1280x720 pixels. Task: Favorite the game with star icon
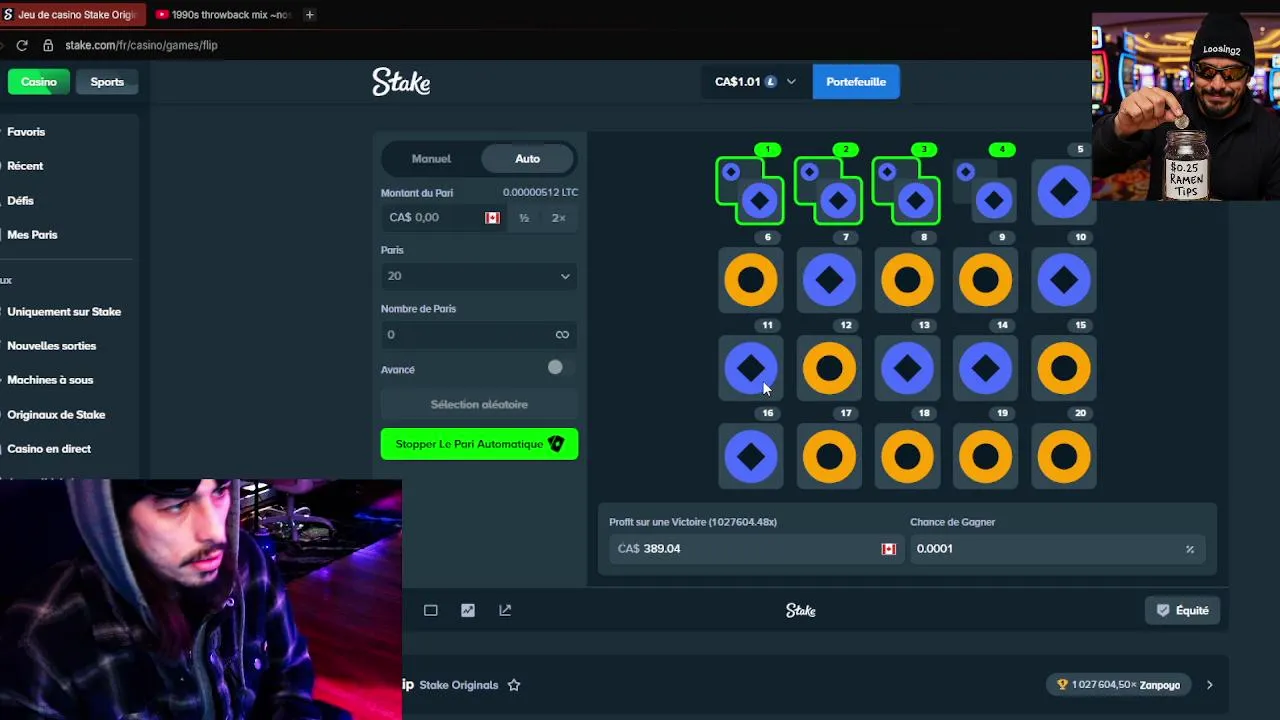click(x=514, y=685)
